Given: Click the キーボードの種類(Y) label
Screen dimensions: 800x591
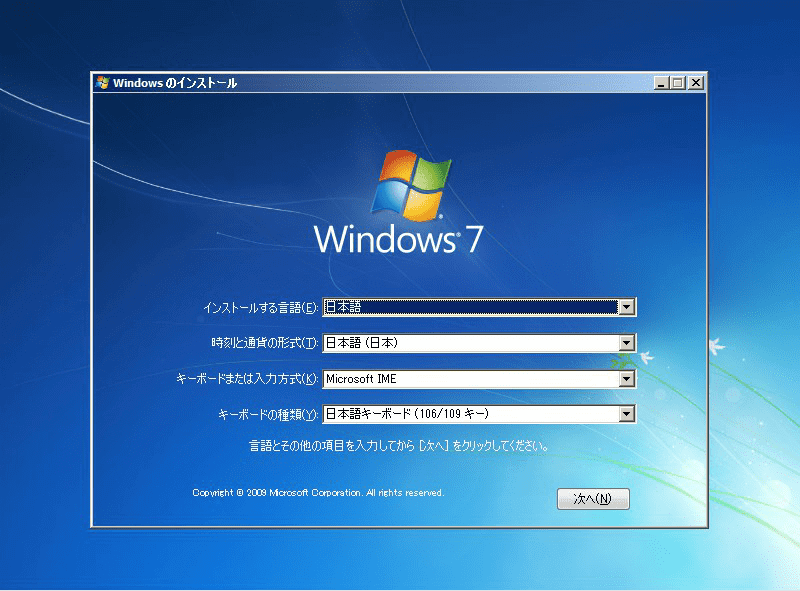Looking at the screenshot, I should (268, 414).
